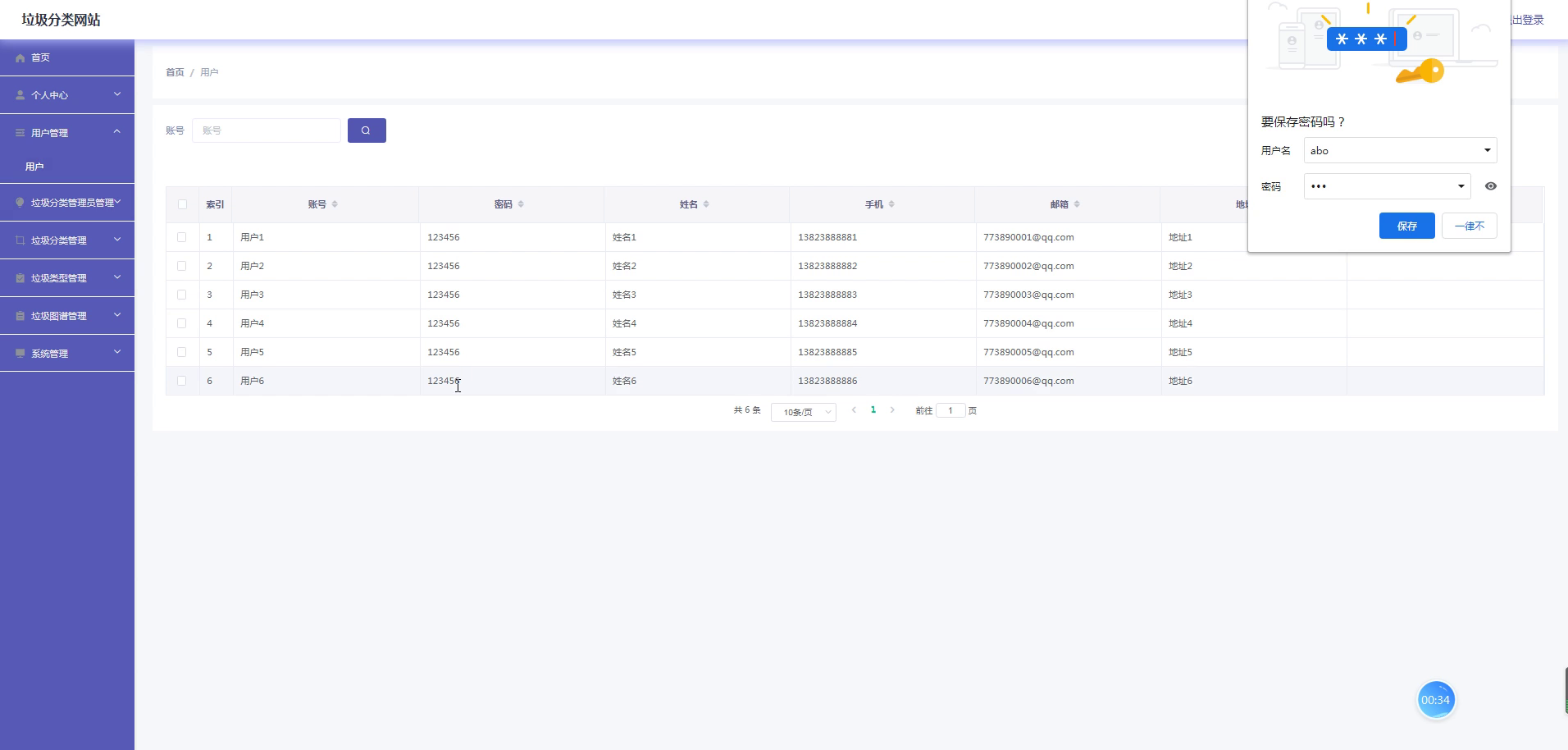Image resolution: width=1568 pixels, height=750 pixels.
Task: Sort by 手机 column arrows
Action: [891, 204]
